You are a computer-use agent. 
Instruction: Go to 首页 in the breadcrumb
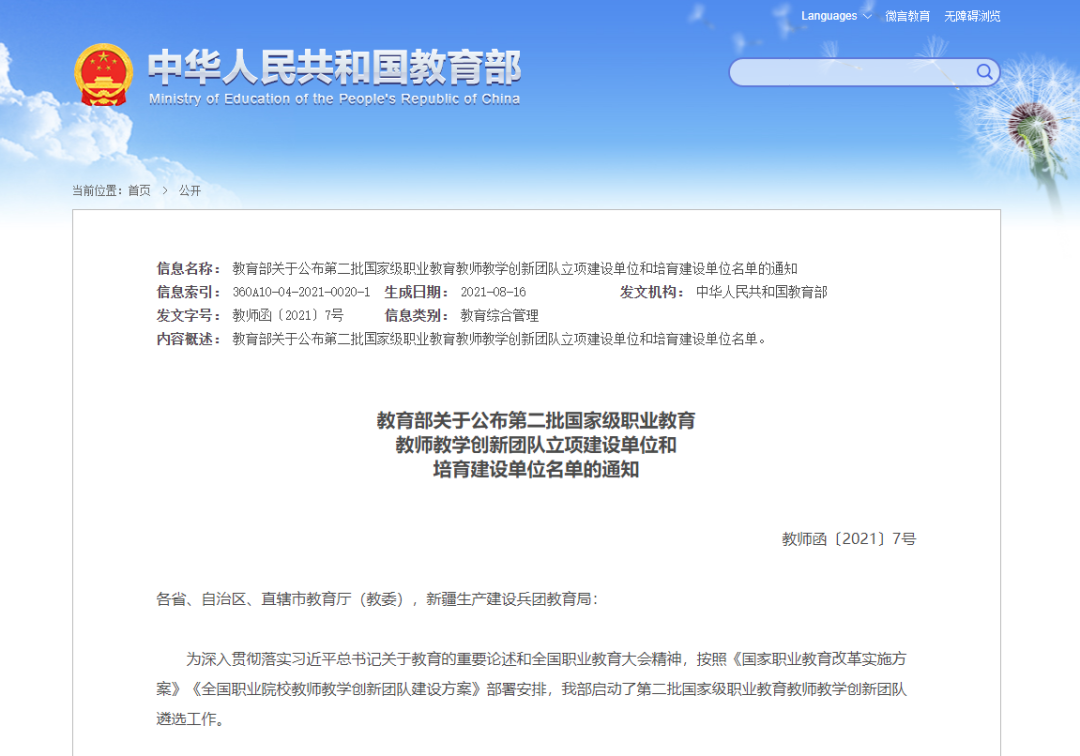coord(139,190)
